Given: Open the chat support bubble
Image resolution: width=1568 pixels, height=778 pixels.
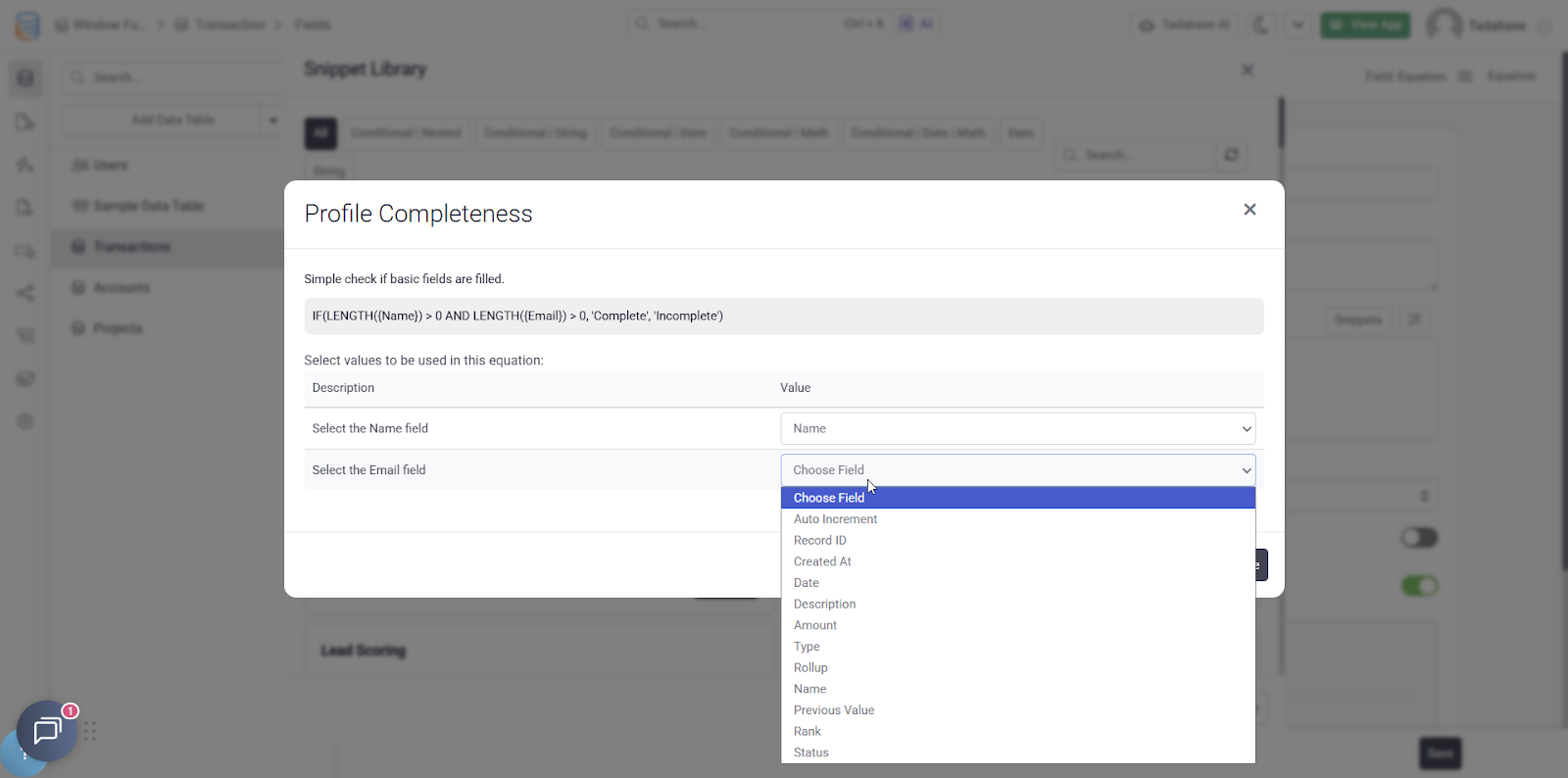Looking at the screenshot, I should 46,731.
